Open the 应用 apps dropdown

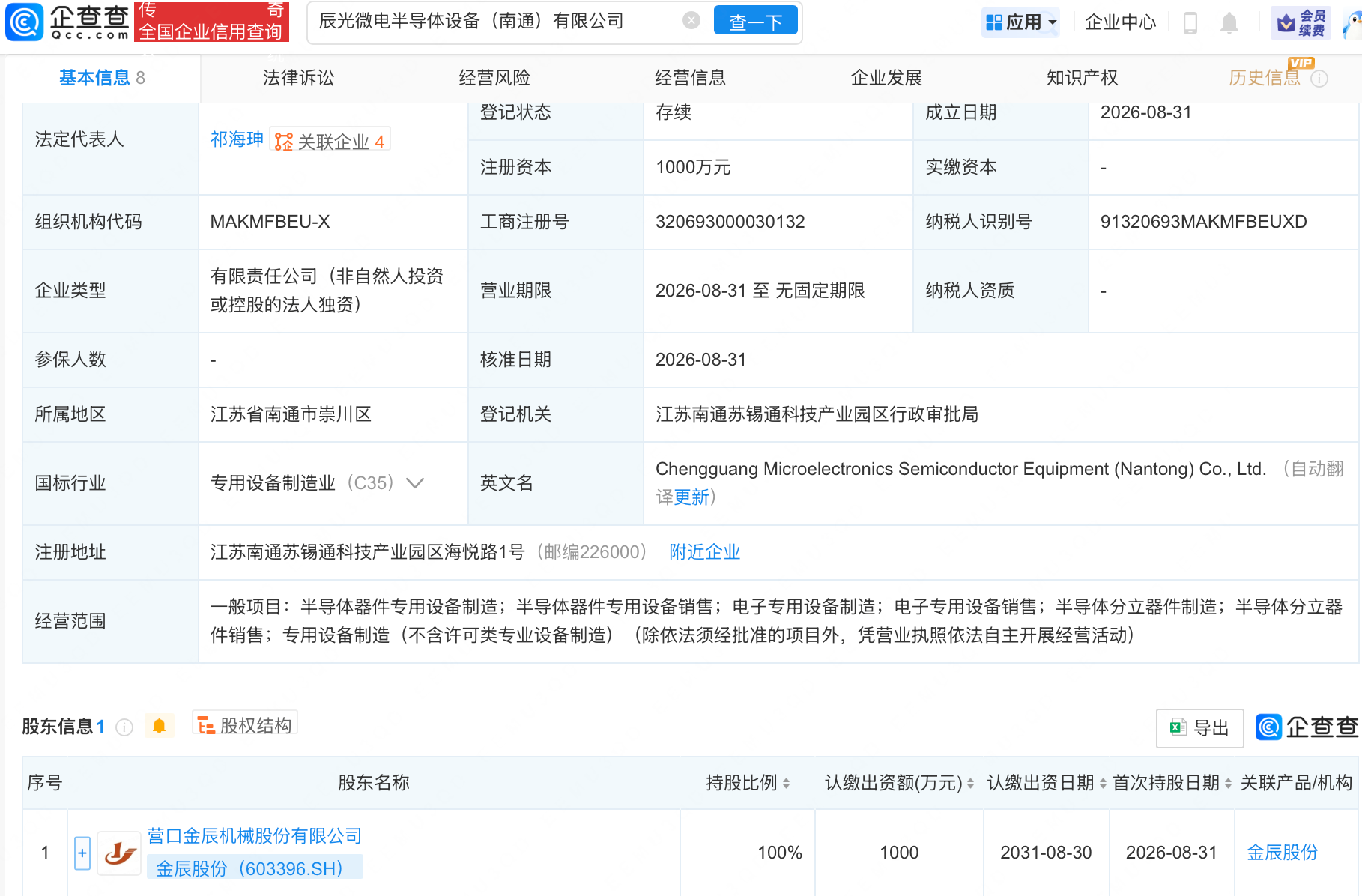coord(1021,22)
